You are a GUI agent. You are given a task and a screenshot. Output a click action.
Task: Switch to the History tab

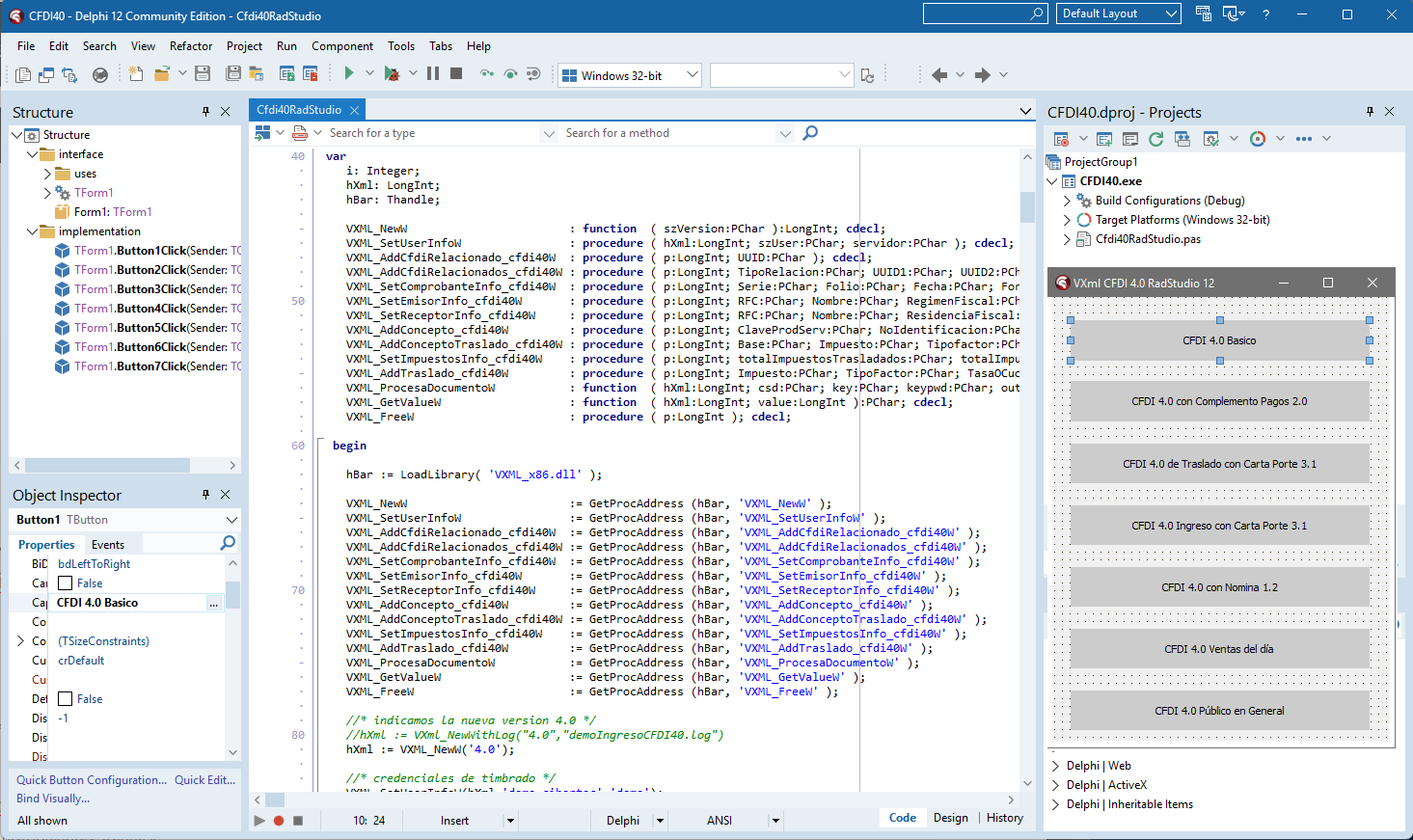pos(1005,818)
